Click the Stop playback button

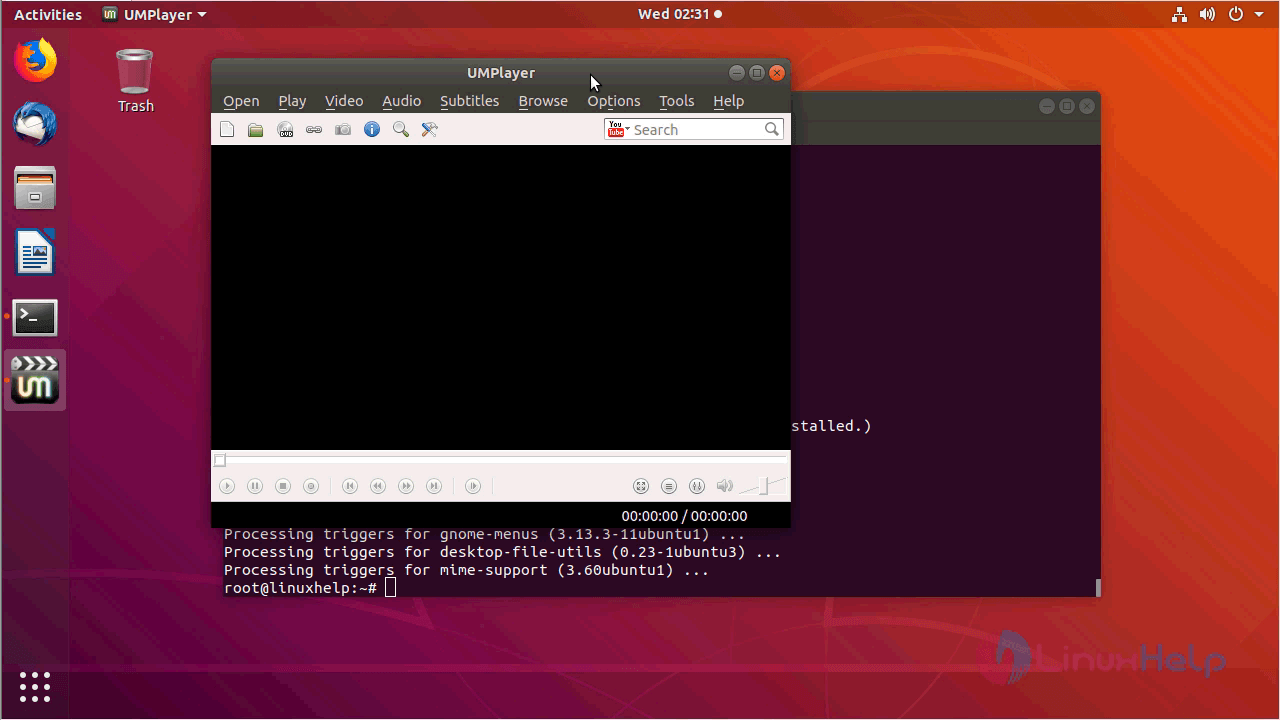pyautogui.click(x=283, y=486)
